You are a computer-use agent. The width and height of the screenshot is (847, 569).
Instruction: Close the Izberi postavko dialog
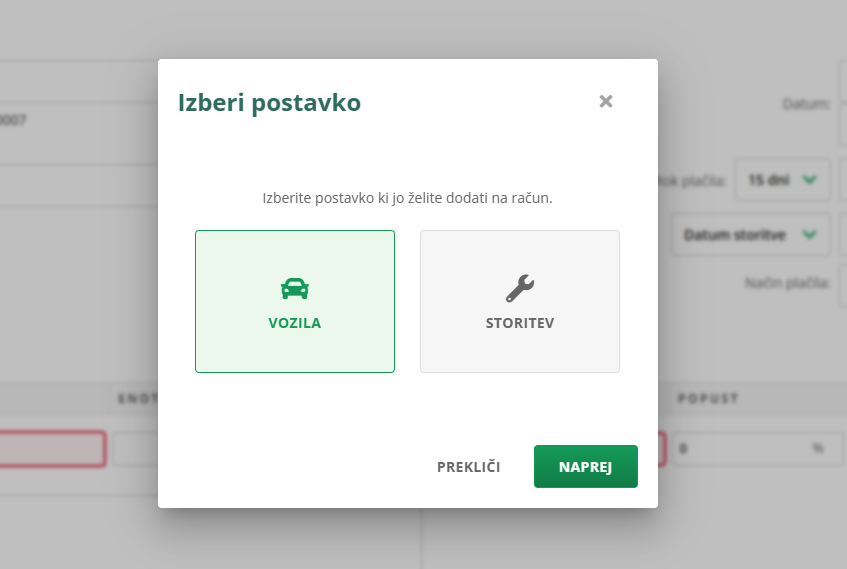point(606,101)
